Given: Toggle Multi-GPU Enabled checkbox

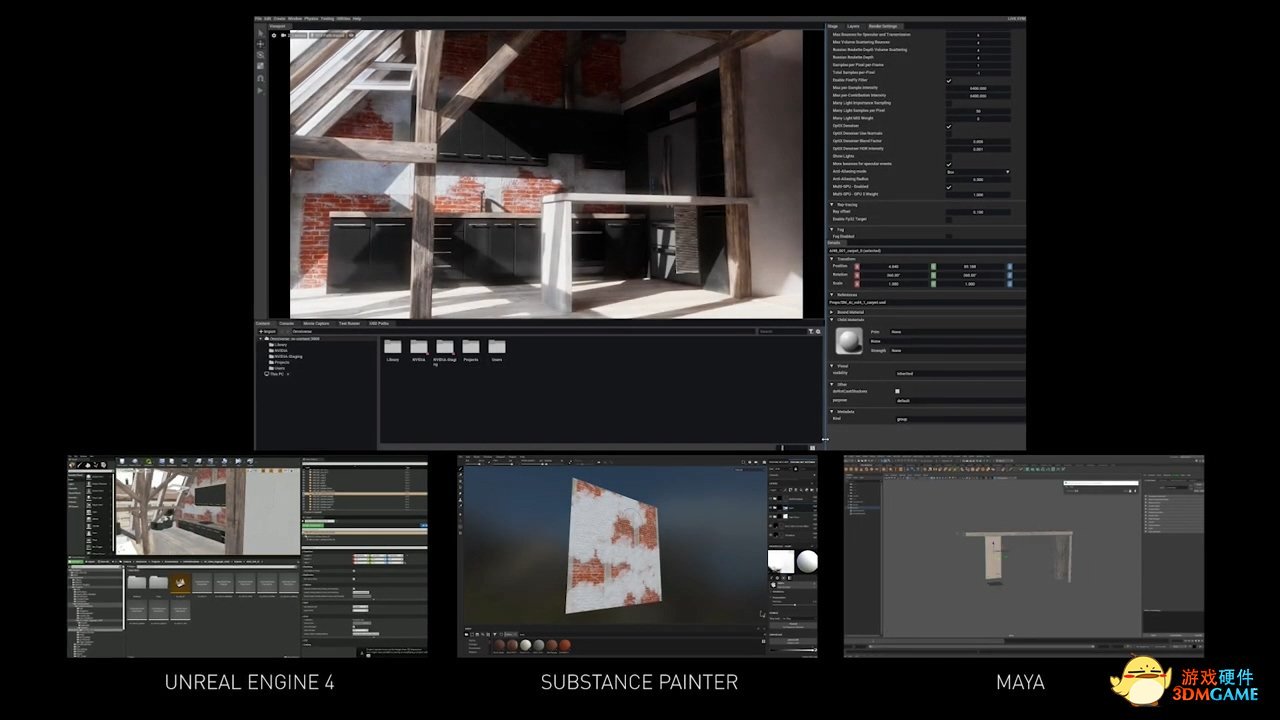Looking at the screenshot, I should (949, 187).
